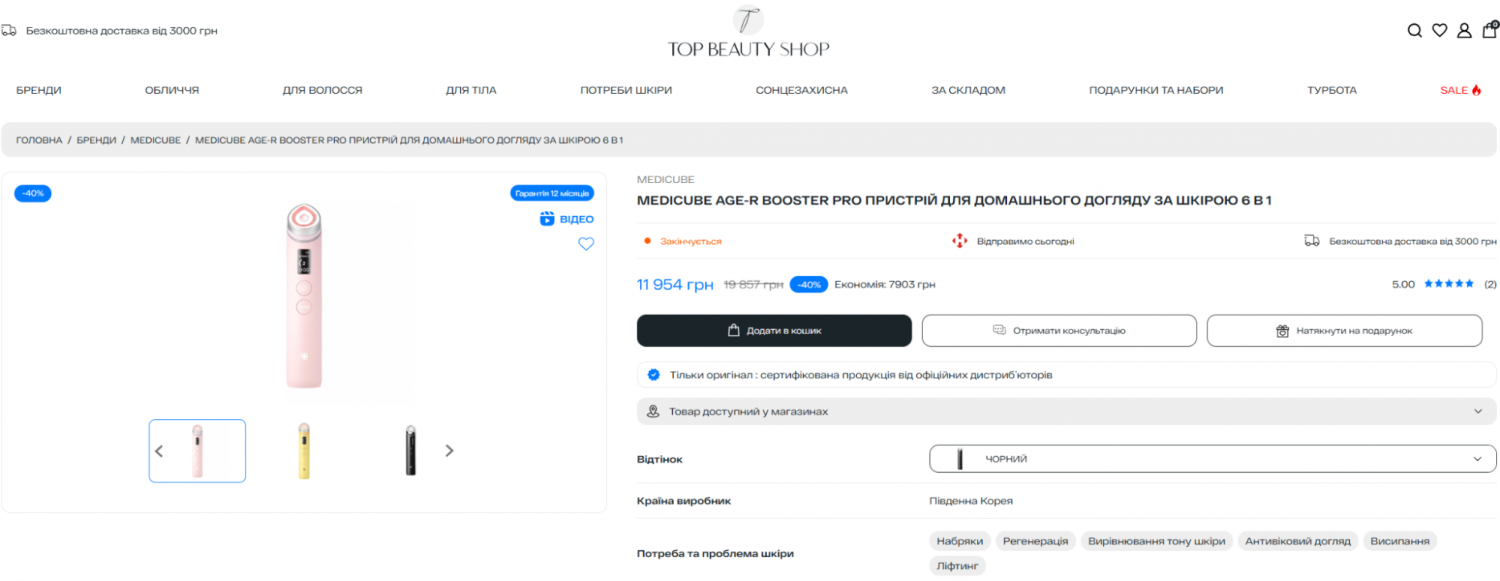Image resolution: width=1500 pixels, height=581 pixels.
Task: Click Додати в кошик button
Action: click(774, 330)
